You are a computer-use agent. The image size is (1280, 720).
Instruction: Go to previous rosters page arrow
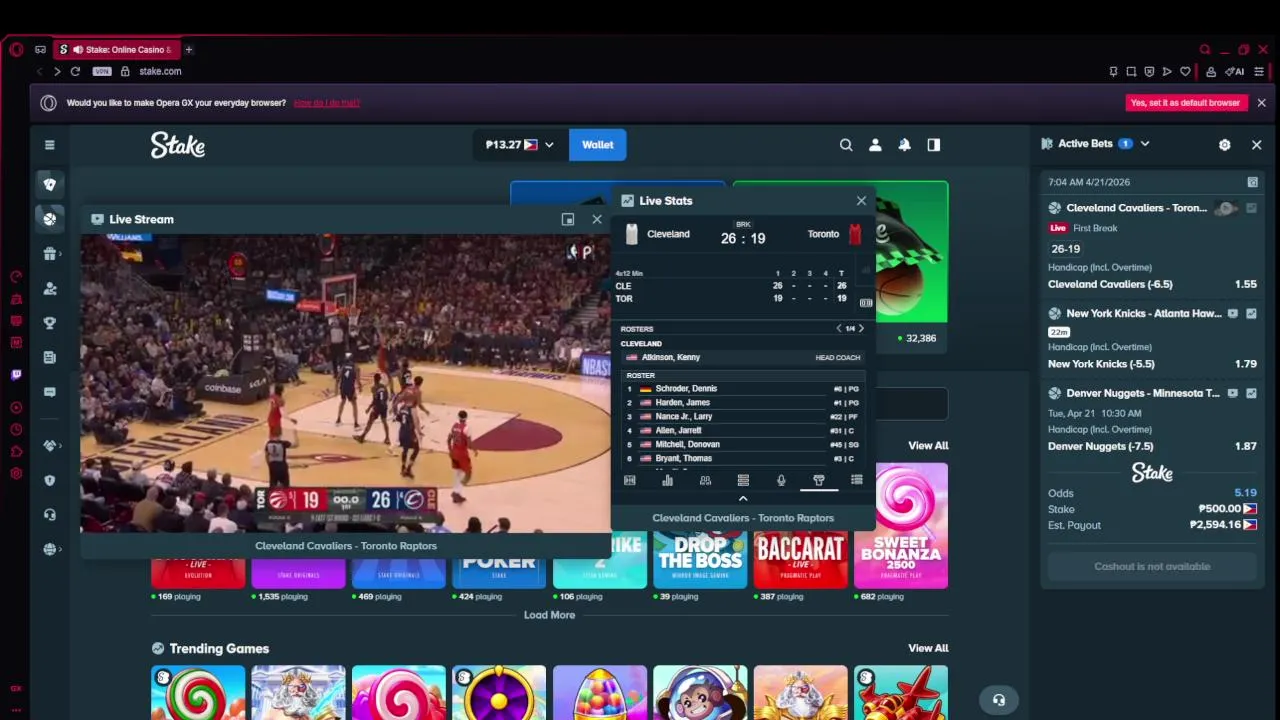click(x=839, y=329)
